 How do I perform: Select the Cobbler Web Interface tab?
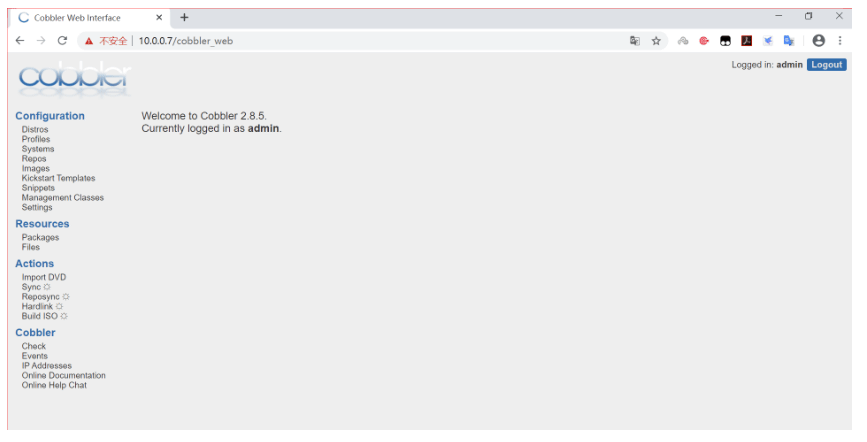pyautogui.click(x=88, y=18)
